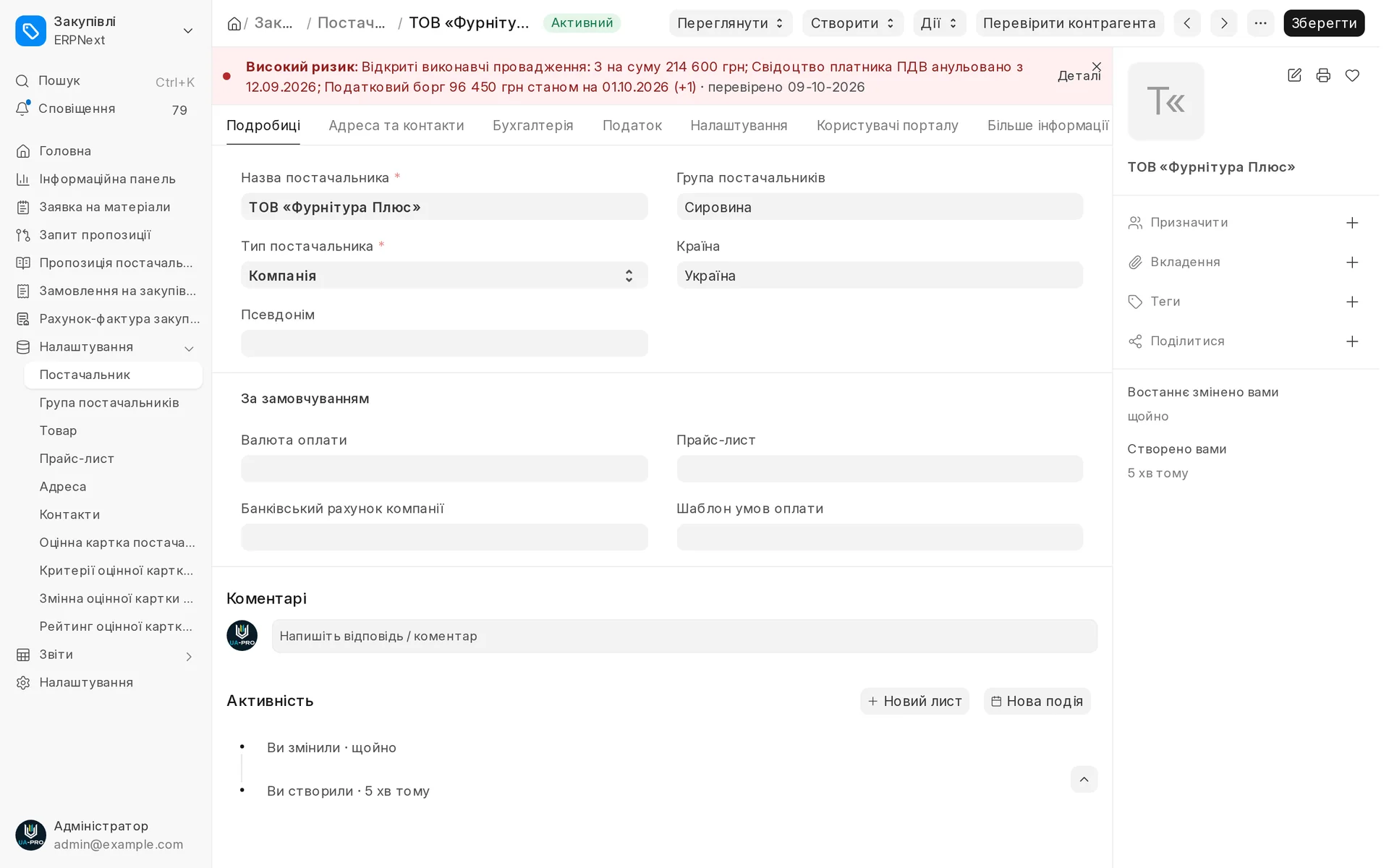Switch to the Податок tab

pyautogui.click(x=632, y=125)
